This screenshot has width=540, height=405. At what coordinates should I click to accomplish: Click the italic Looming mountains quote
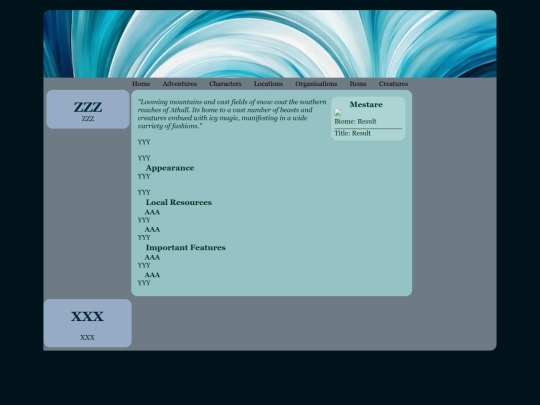tap(232, 114)
